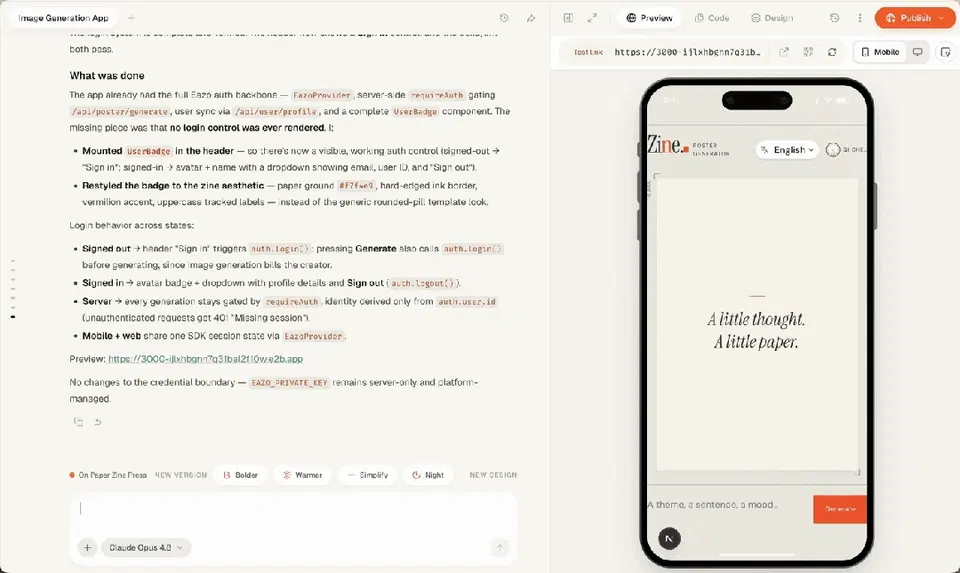Click the preview URL address field
The width and height of the screenshot is (960, 573).
coord(687,52)
